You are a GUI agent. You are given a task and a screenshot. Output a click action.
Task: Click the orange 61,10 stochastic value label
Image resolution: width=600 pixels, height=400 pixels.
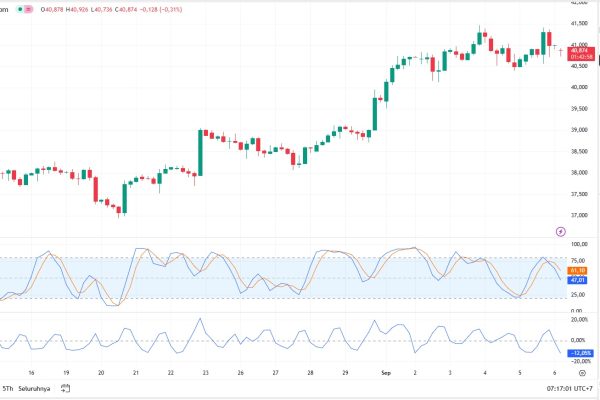pyautogui.click(x=579, y=270)
